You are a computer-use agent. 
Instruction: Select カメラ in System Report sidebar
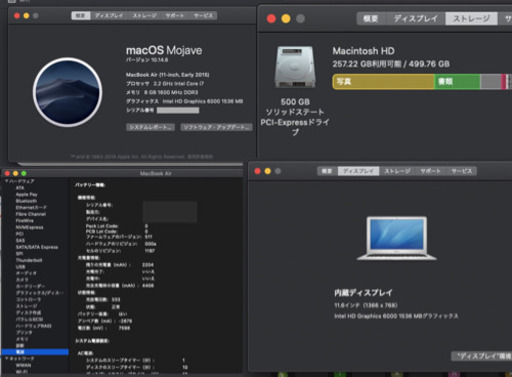pyautogui.click(x=22, y=280)
